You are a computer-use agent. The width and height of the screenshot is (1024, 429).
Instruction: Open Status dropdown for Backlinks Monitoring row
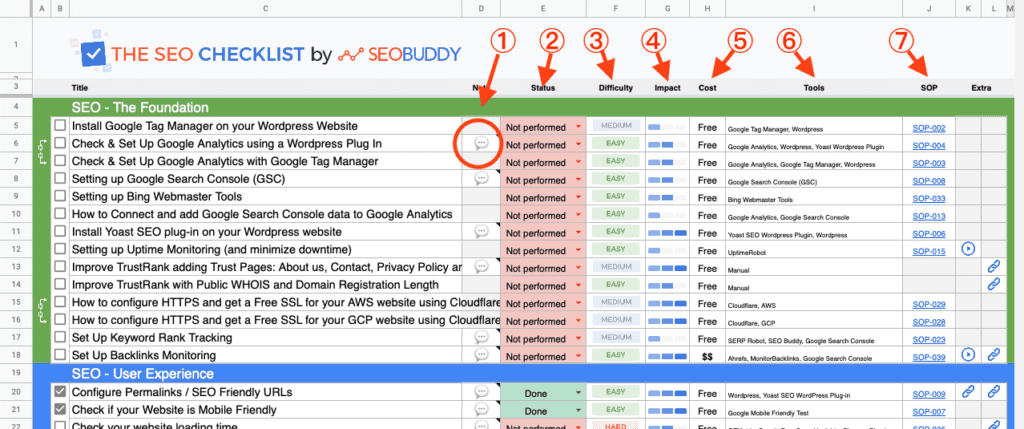(x=579, y=357)
